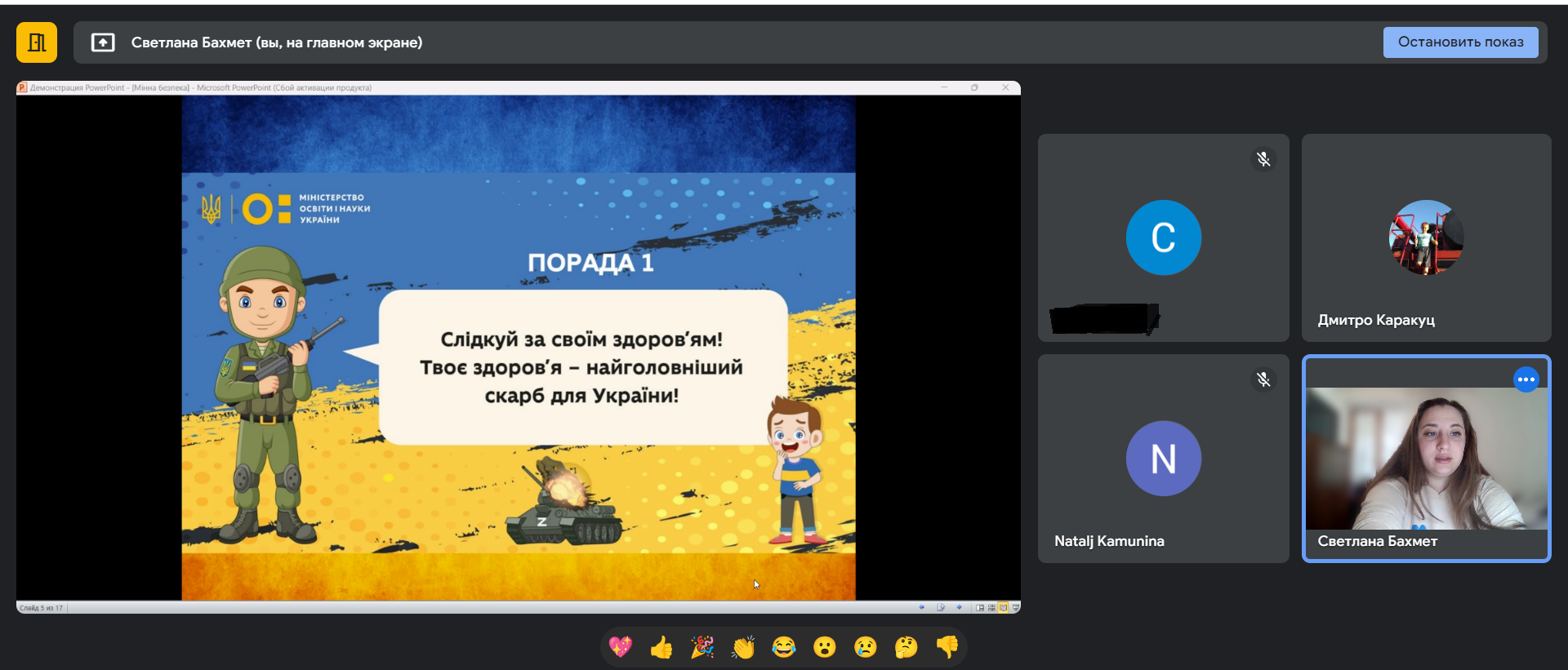
Task: Click the yellow leave-call door icon
Action: click(x=37, y=42)
